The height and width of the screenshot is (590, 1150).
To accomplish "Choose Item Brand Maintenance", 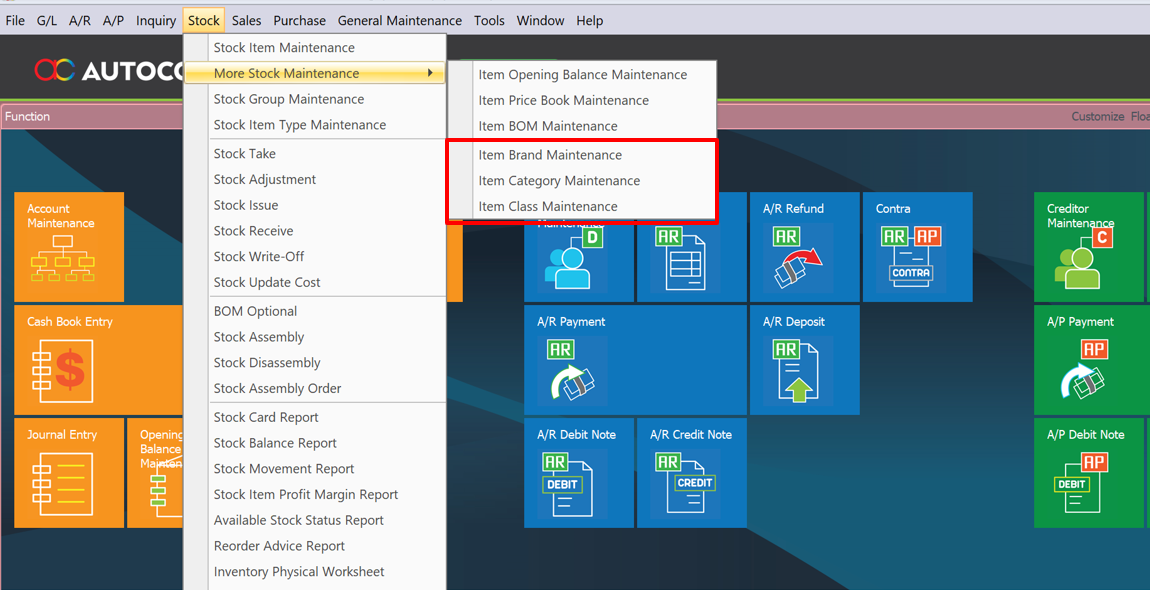I will (x=582, y=155).
